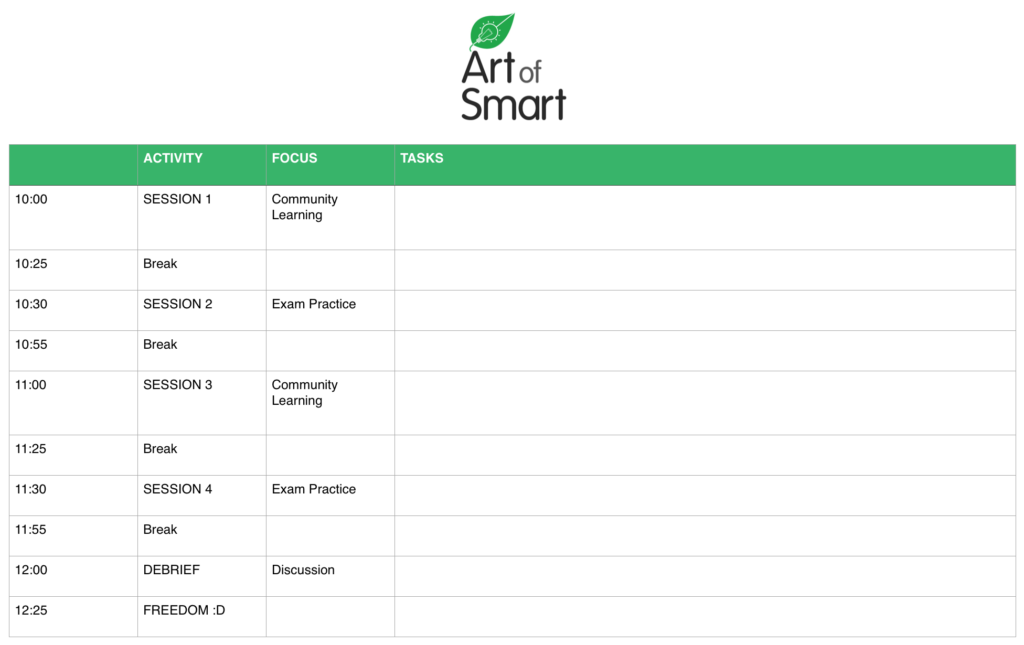Click the SESSION 4 activity cell

(x=178, y=490)
